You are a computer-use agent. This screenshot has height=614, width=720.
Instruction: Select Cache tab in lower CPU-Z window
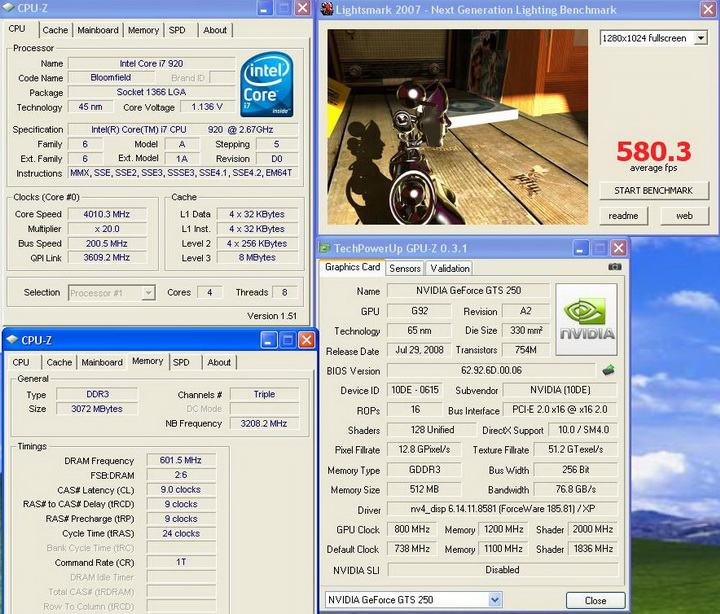tap(59, 362)
